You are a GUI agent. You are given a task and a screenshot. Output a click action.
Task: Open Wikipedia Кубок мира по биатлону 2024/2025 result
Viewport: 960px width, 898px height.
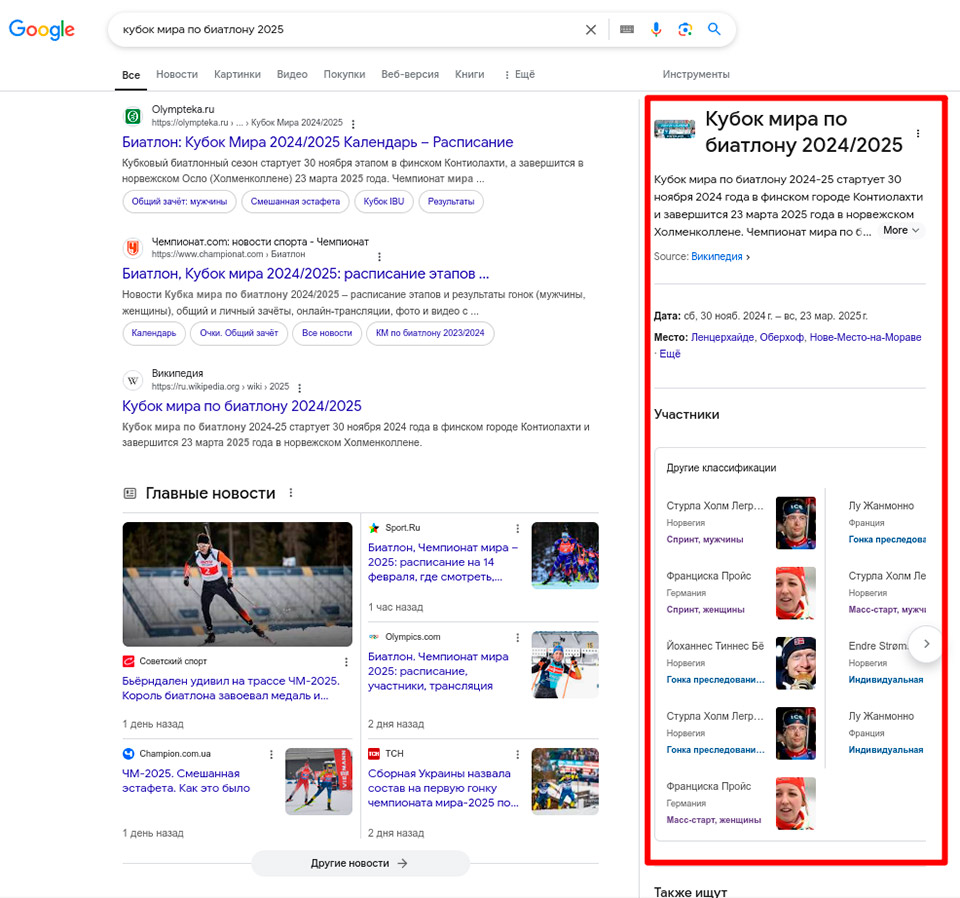[x=242, y=406]
